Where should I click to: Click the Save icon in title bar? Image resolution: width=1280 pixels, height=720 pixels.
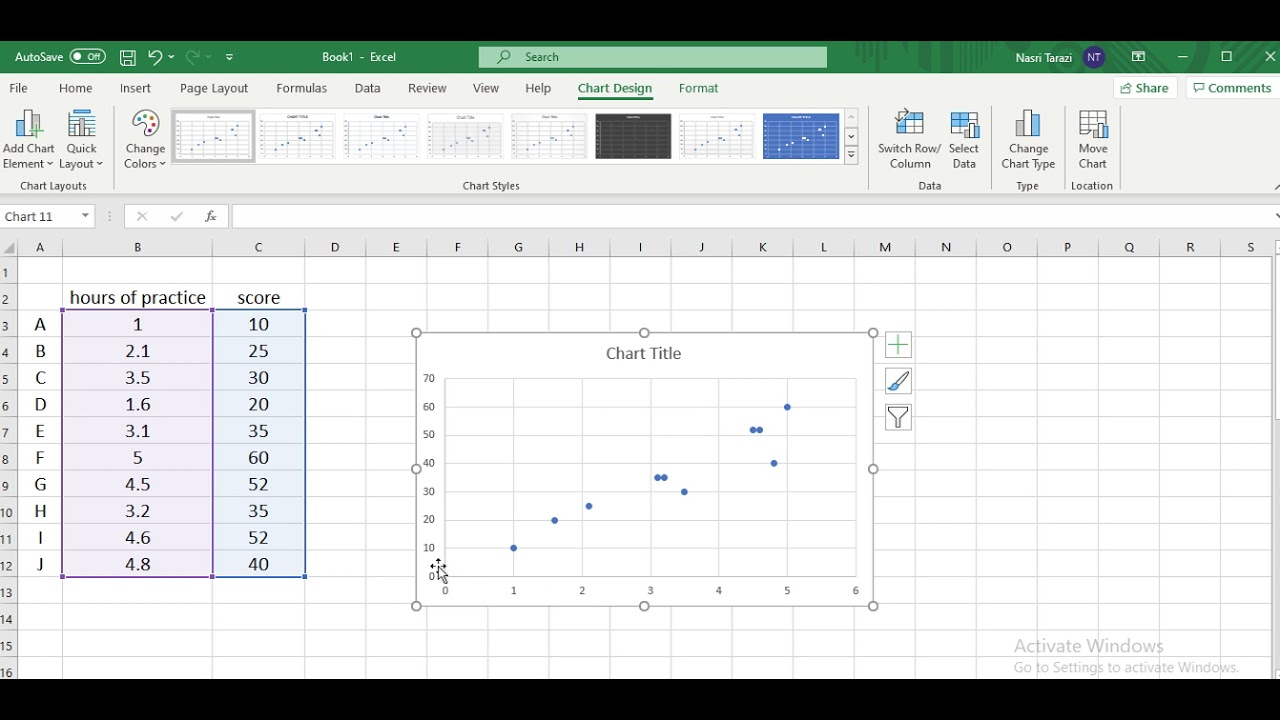tap(128, 57)
